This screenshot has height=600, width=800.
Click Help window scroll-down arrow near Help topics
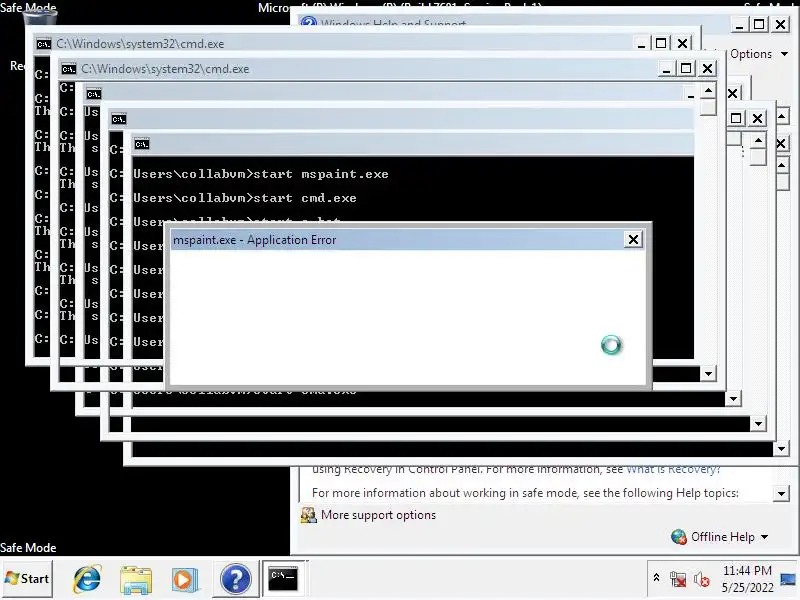click(x=781, y=493)
